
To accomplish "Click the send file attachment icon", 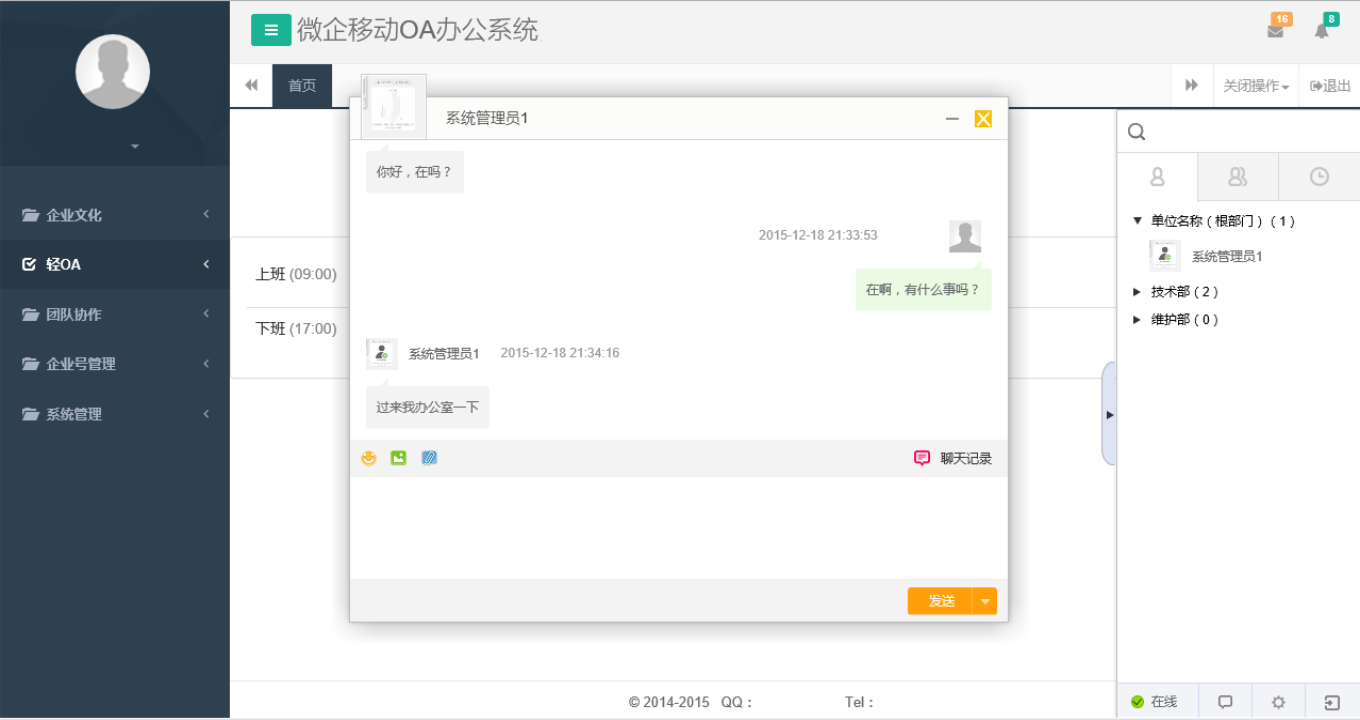I will (429, 458).
